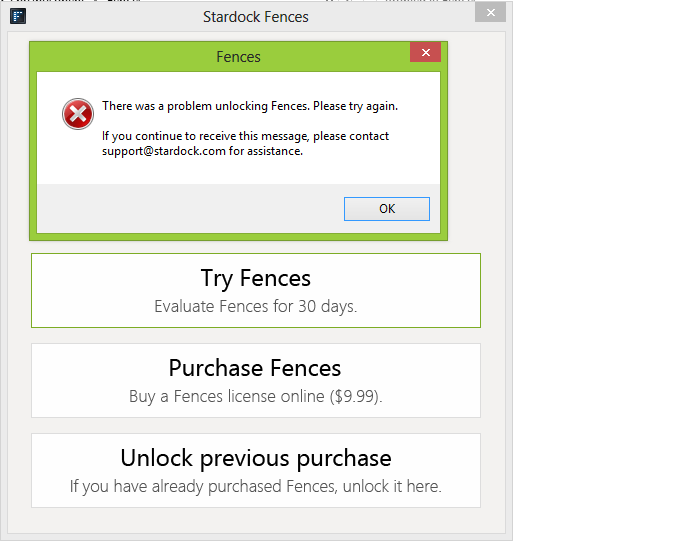Click the 'If you continue to receive' line

coord(245,136)
